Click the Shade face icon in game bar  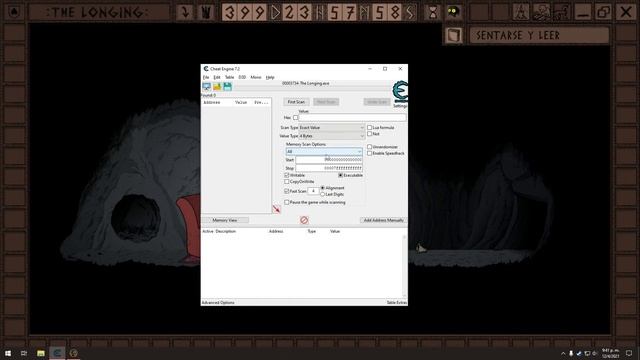click(x=453, y=12)
